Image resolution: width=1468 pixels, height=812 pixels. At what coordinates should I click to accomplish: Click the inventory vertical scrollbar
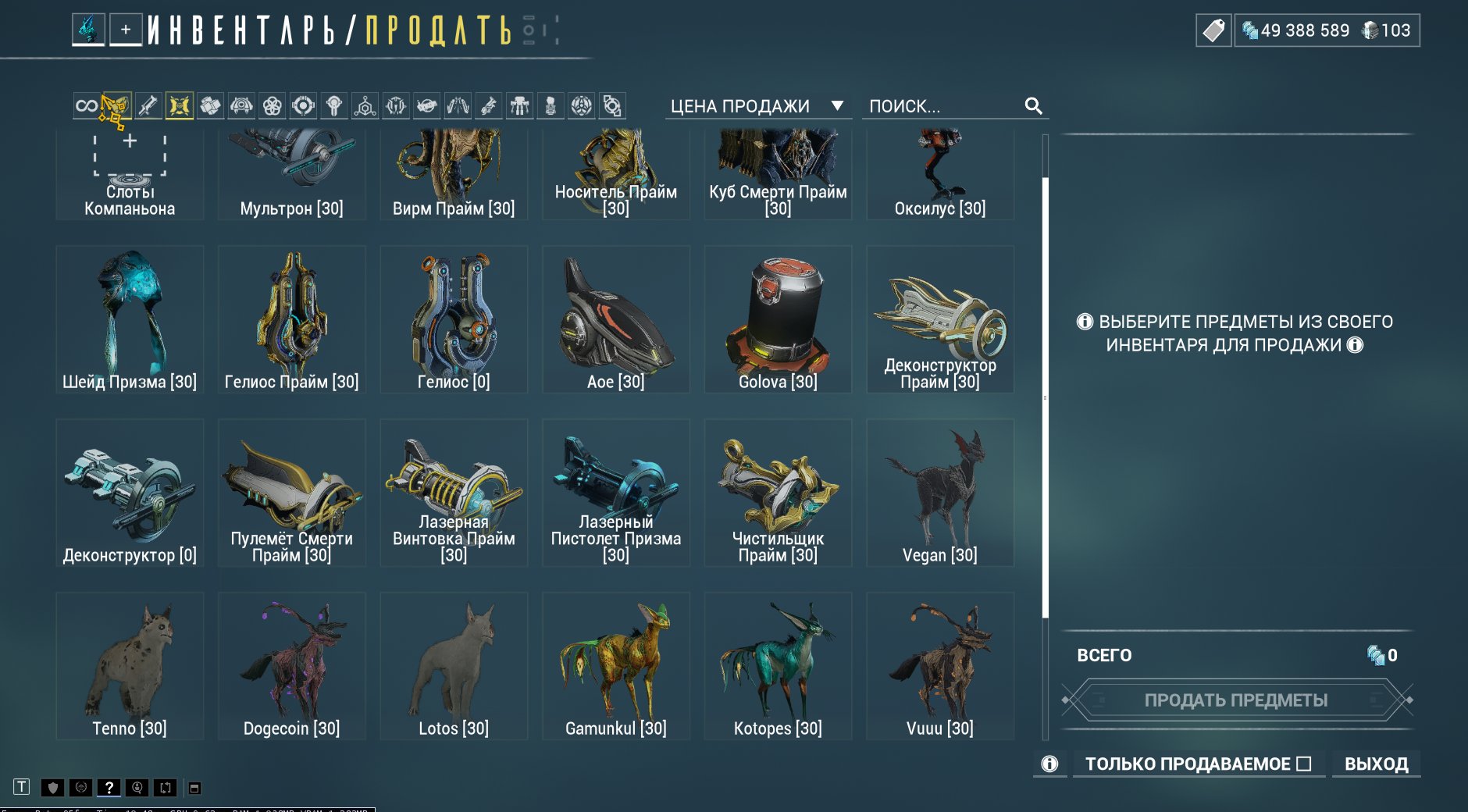tap(1046, 398)
